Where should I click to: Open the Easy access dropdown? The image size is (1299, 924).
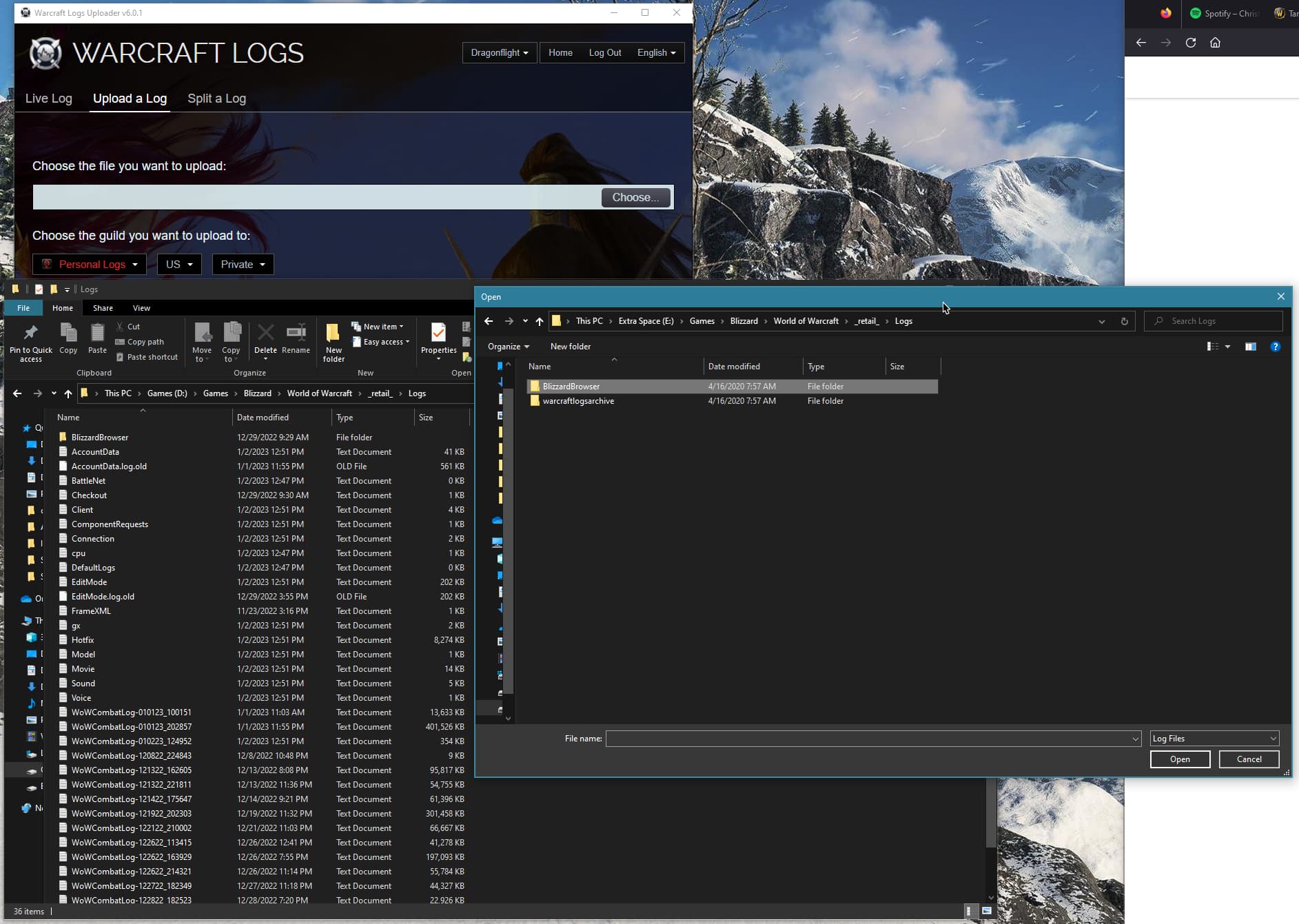tap(381, 342)
